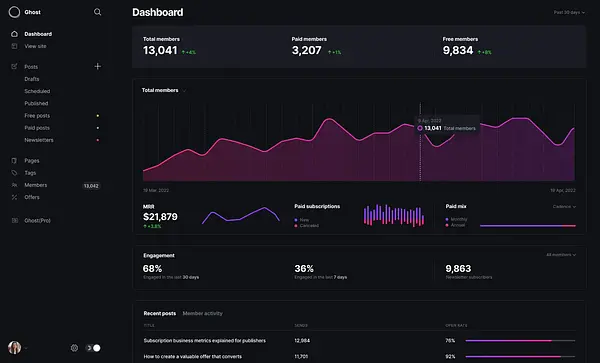Open the Offers percent icon

click(x=14, y=197)
